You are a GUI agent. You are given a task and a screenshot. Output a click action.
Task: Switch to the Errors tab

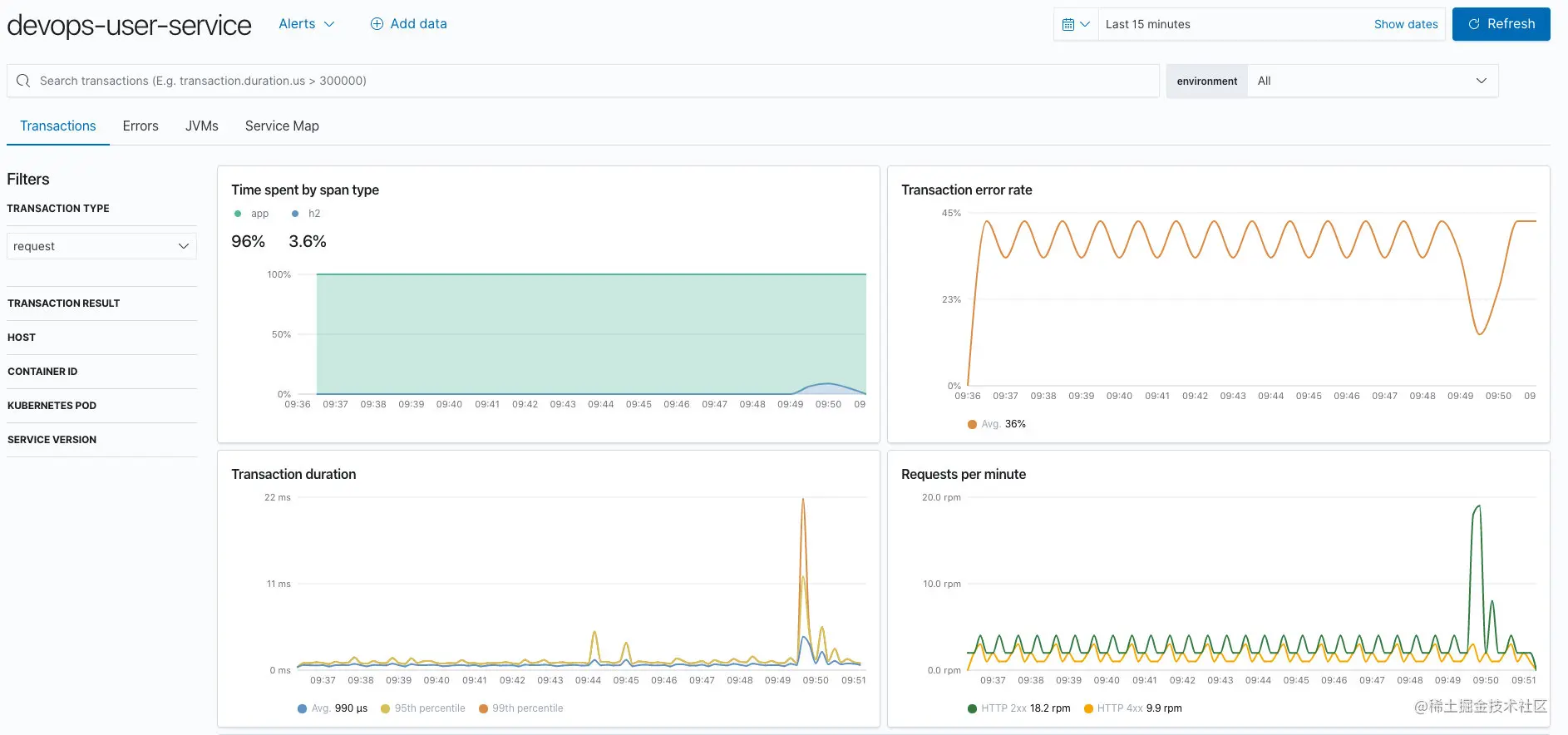tap(141, 126)
